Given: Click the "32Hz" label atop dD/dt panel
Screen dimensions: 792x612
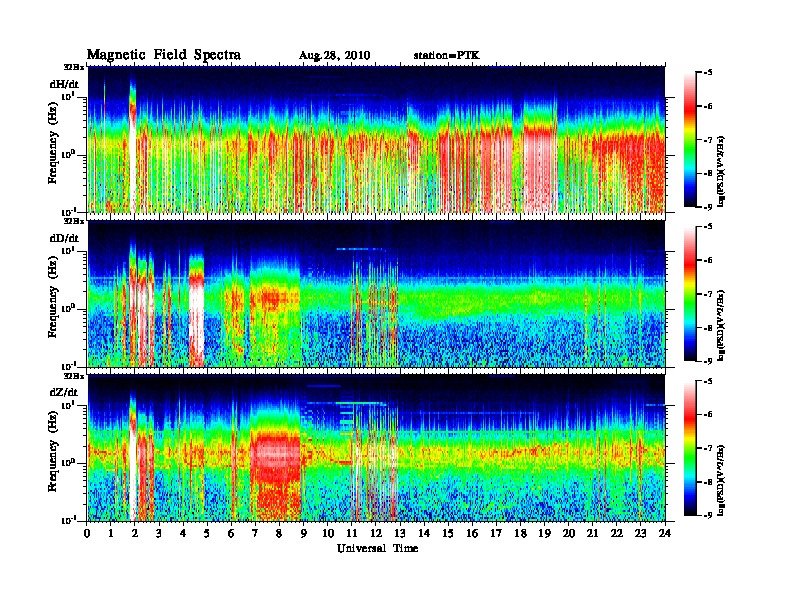Looking at the screenshot, I should pyautogui.click(x=74, y=221).
